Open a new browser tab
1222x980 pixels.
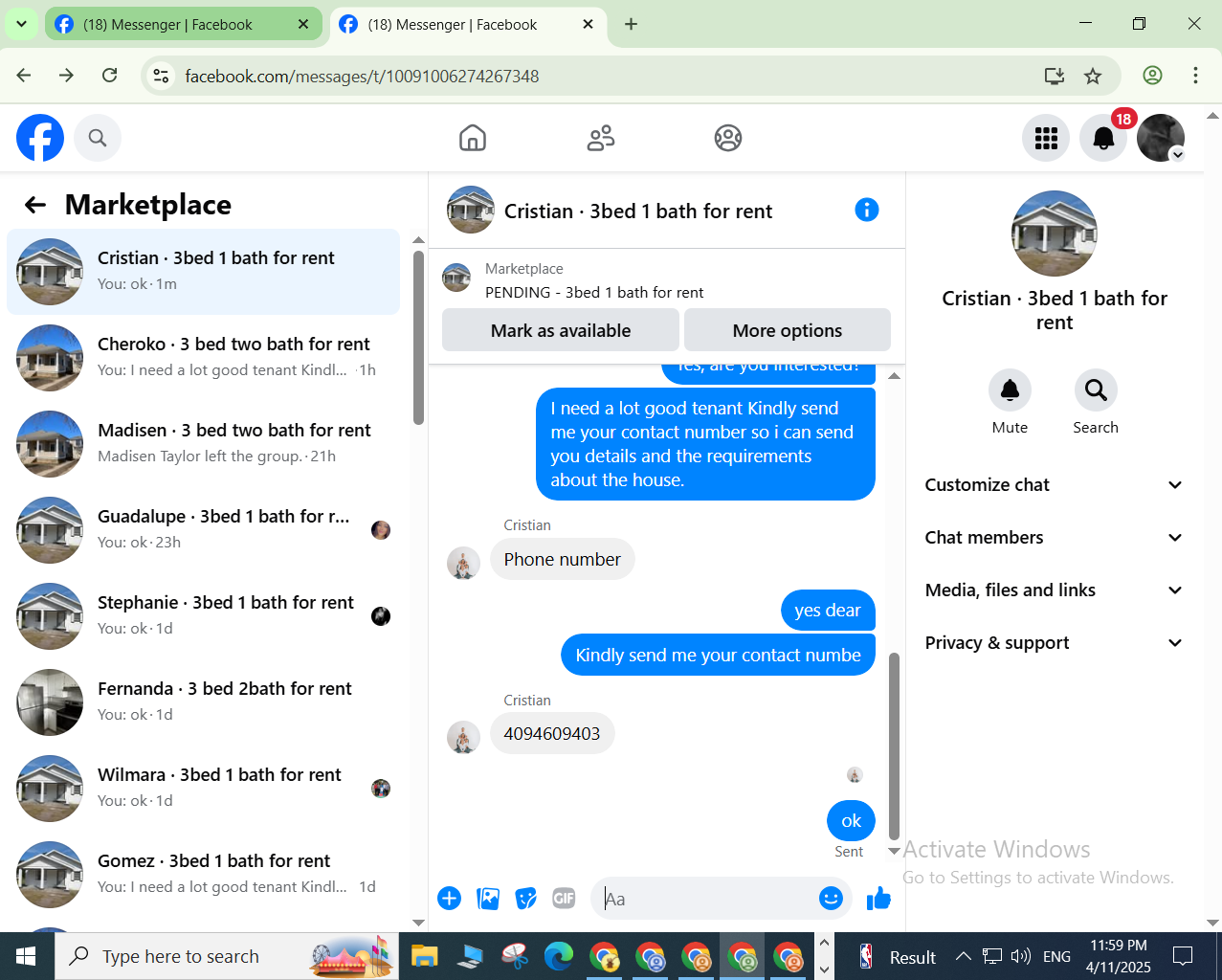pyautogui.click(x=631, y=25)
